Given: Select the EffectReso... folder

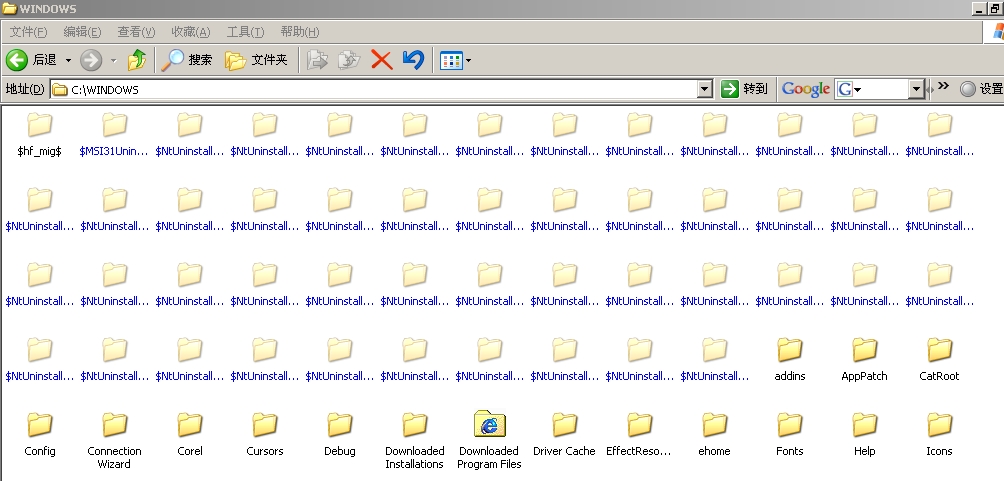Looking at the screenshot, I should point(639,434).
